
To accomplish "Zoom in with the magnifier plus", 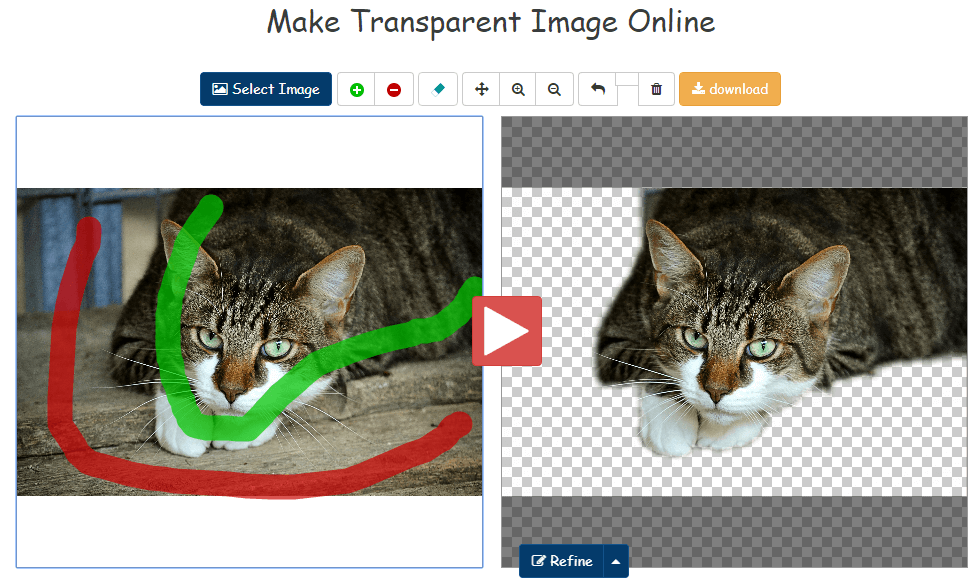I will pyautogui.click(x=518, y=89).
